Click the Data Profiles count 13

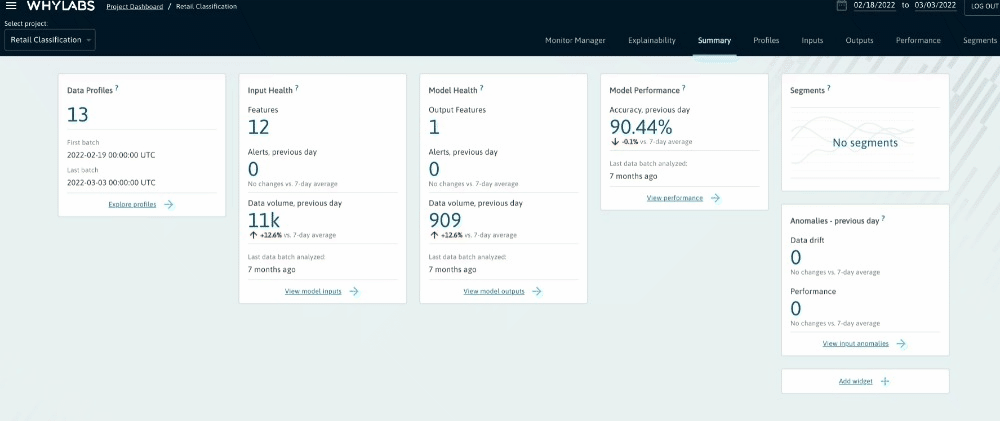coord(78,115)
